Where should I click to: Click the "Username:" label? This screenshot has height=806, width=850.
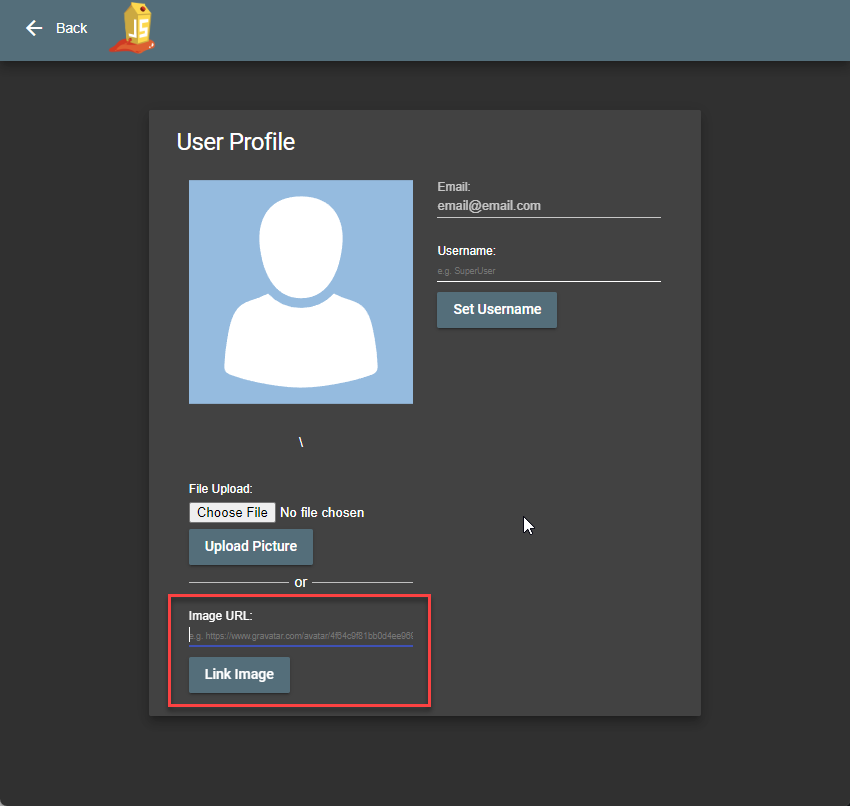click(466, 251)
